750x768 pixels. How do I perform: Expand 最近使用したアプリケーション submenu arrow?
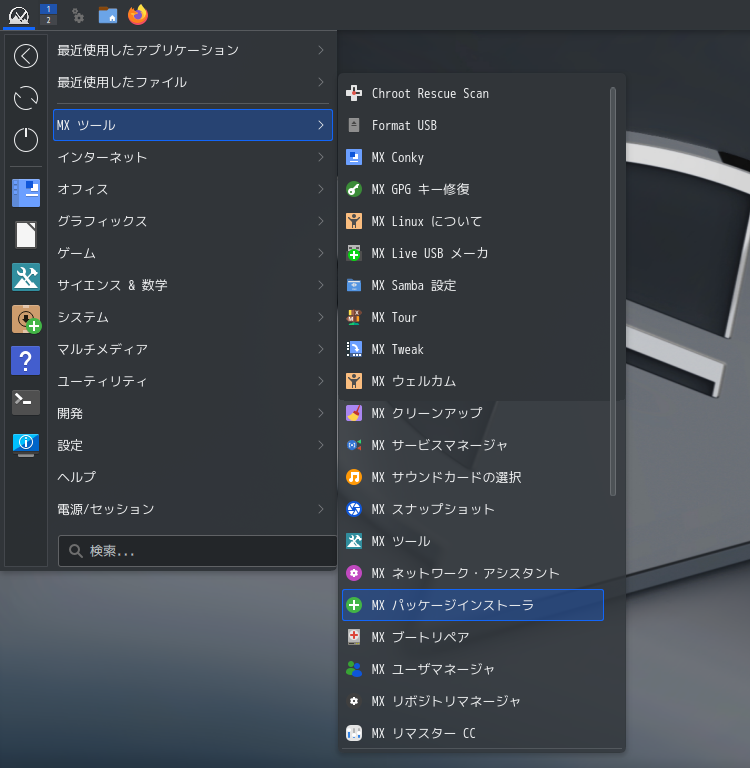[321, 50]
